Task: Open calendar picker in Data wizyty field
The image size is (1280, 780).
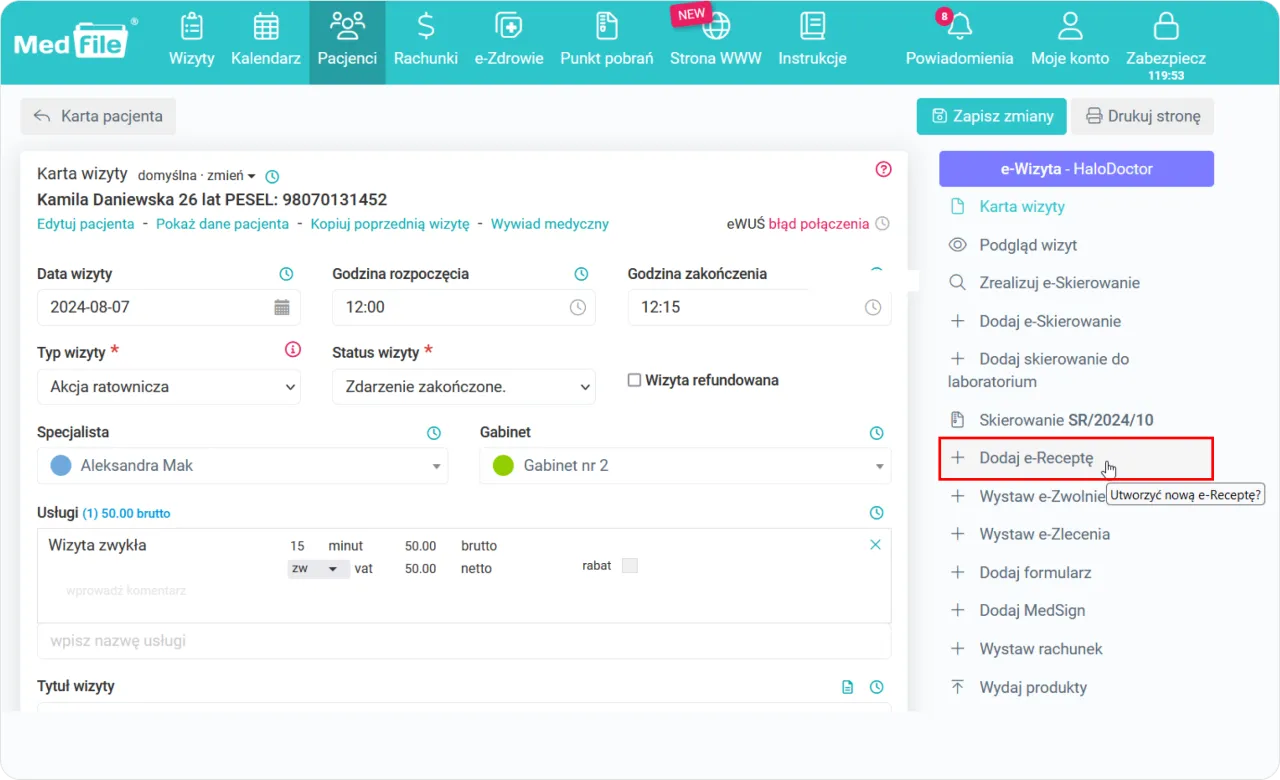Action: coord(282,307)
